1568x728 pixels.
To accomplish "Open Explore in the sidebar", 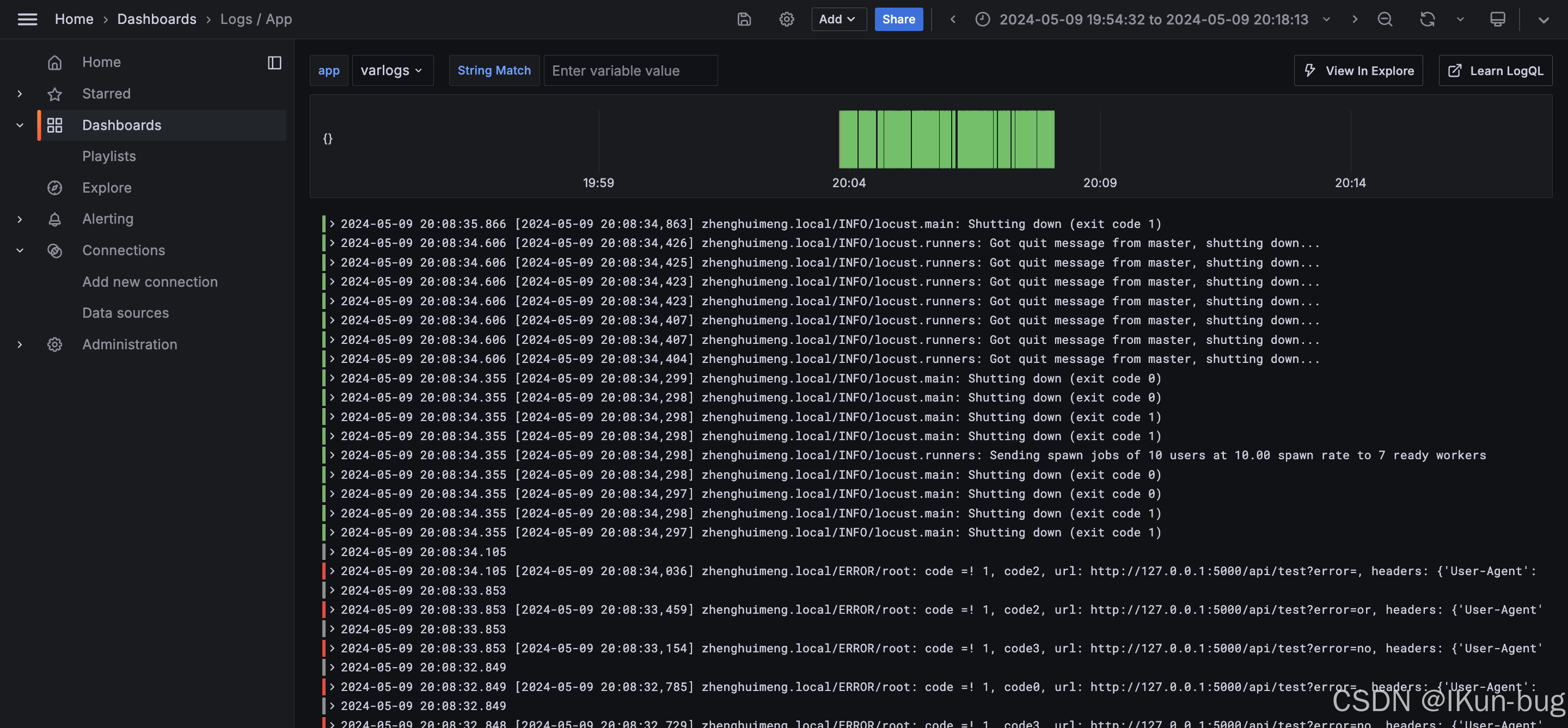I will click(x=107, y=188).
